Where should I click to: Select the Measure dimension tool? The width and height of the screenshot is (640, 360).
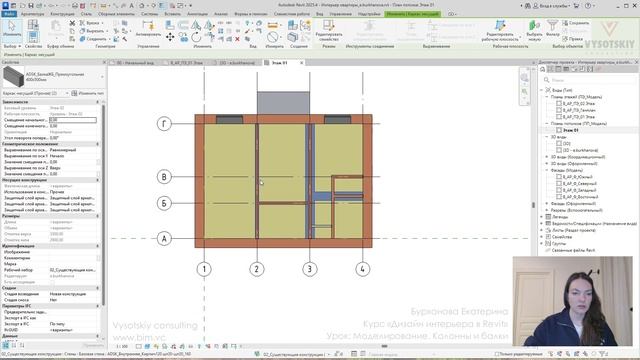pyautogui.click(x=273, y=26)
